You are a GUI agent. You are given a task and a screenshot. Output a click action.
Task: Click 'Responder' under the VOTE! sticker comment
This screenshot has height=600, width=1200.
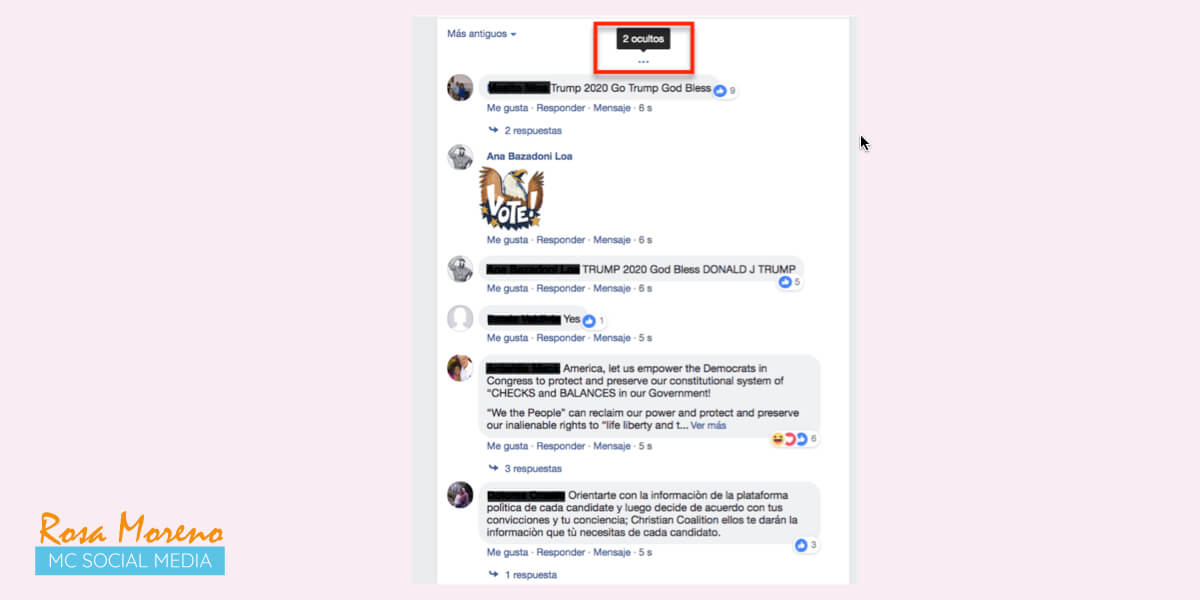coord(561,240)
